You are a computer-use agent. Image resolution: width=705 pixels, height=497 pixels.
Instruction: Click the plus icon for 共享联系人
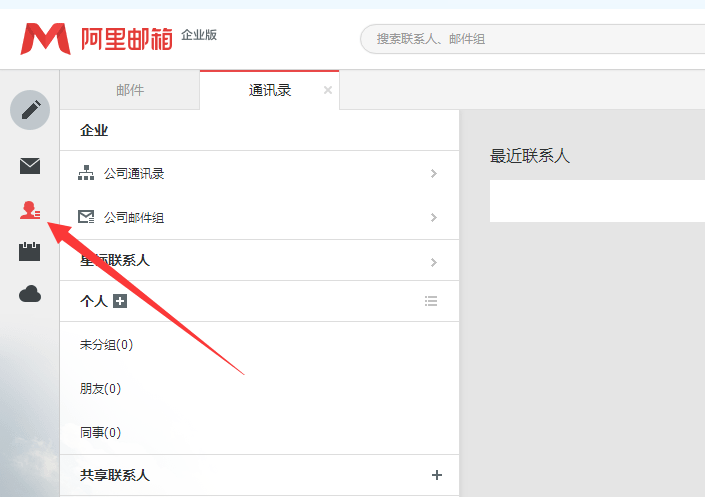point(436,475)
